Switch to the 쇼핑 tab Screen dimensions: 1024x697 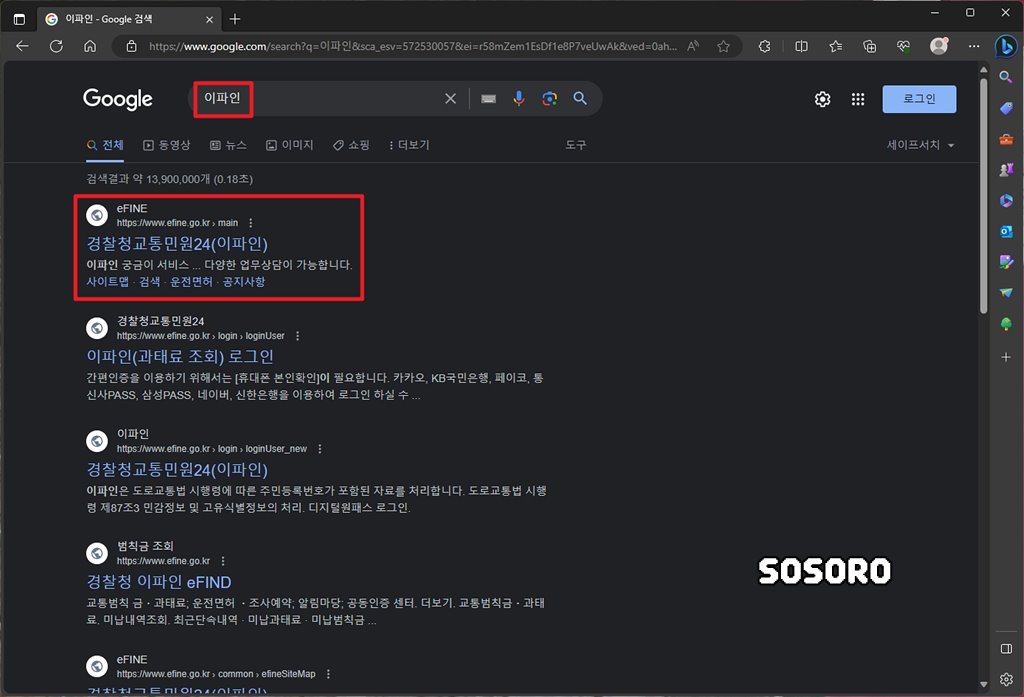pos(351,145)
